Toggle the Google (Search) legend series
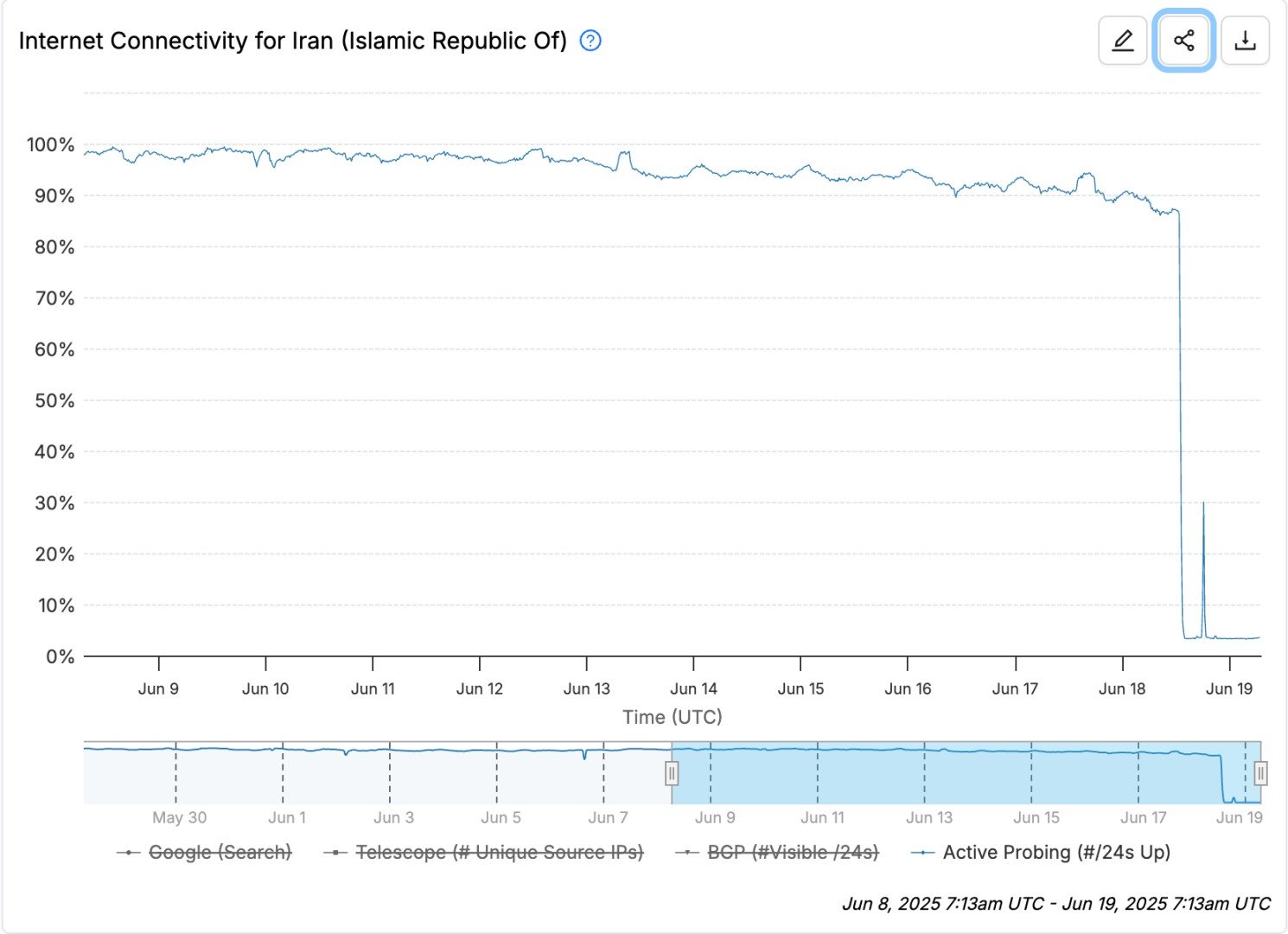 click(x=204, y=852)
